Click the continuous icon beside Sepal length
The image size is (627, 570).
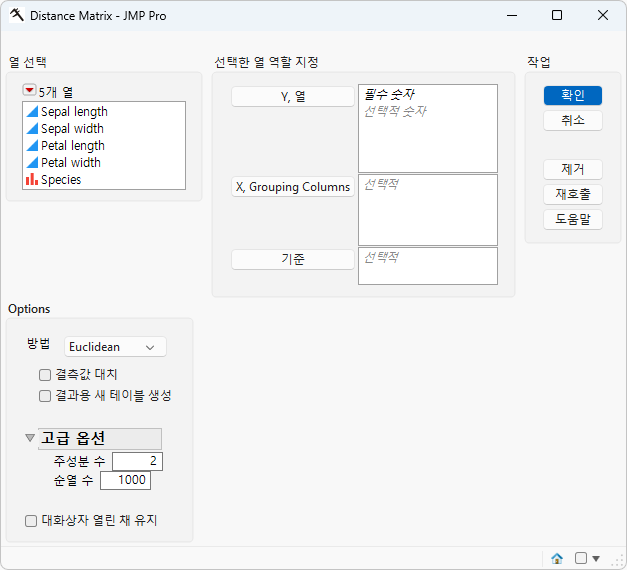pos(32,111)
